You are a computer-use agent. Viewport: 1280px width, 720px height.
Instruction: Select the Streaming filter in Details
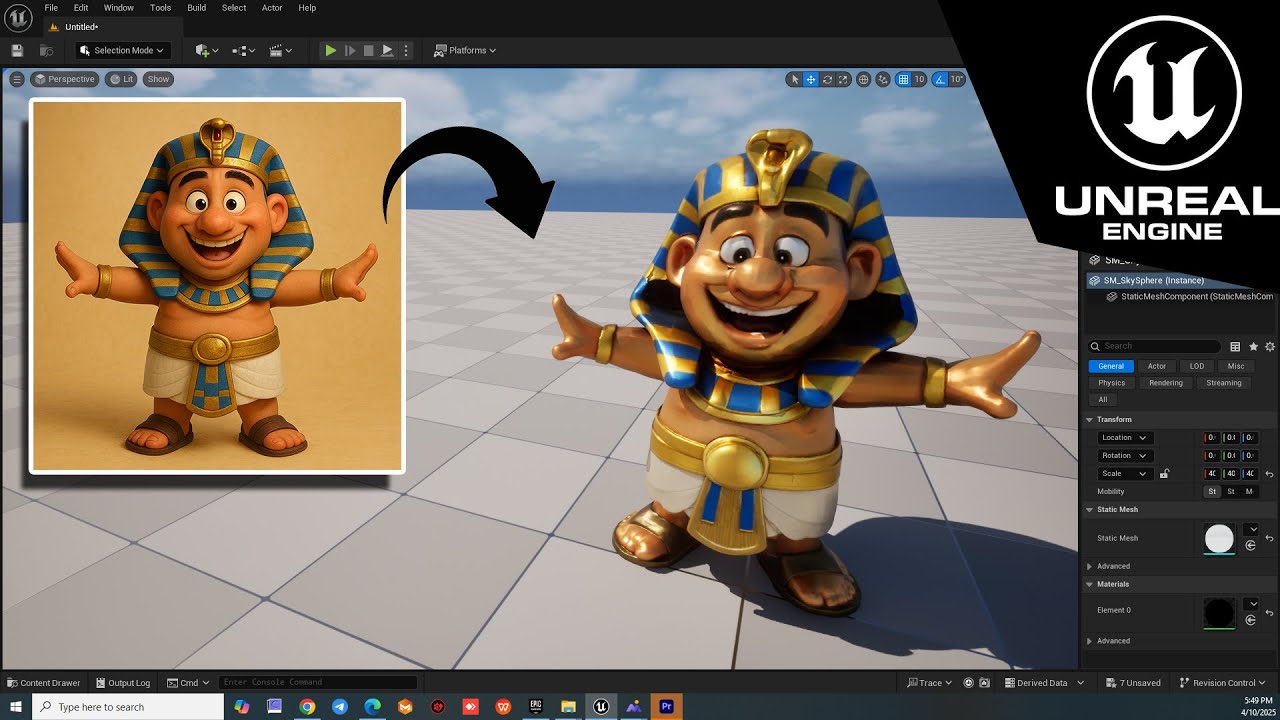1224,383
